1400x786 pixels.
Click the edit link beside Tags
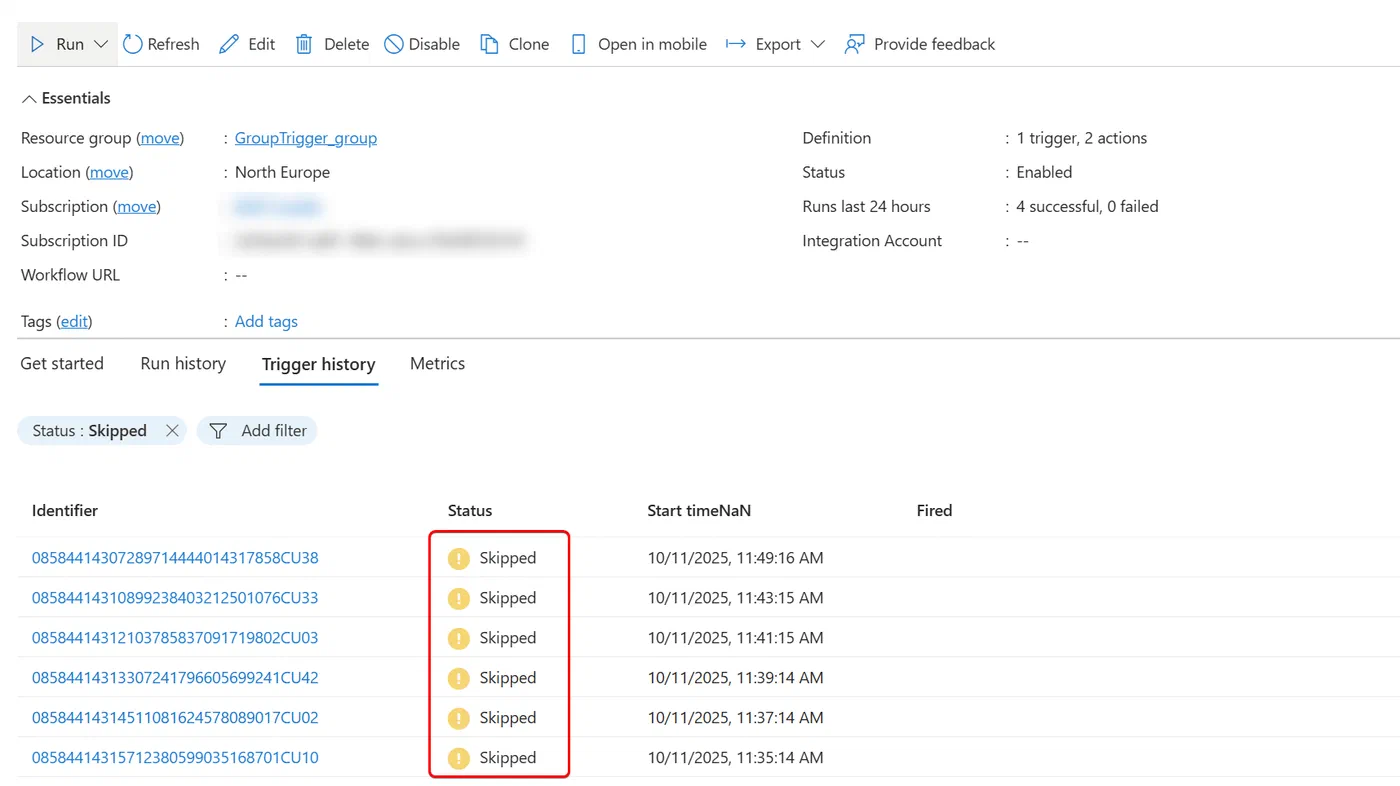pos(74,321)
